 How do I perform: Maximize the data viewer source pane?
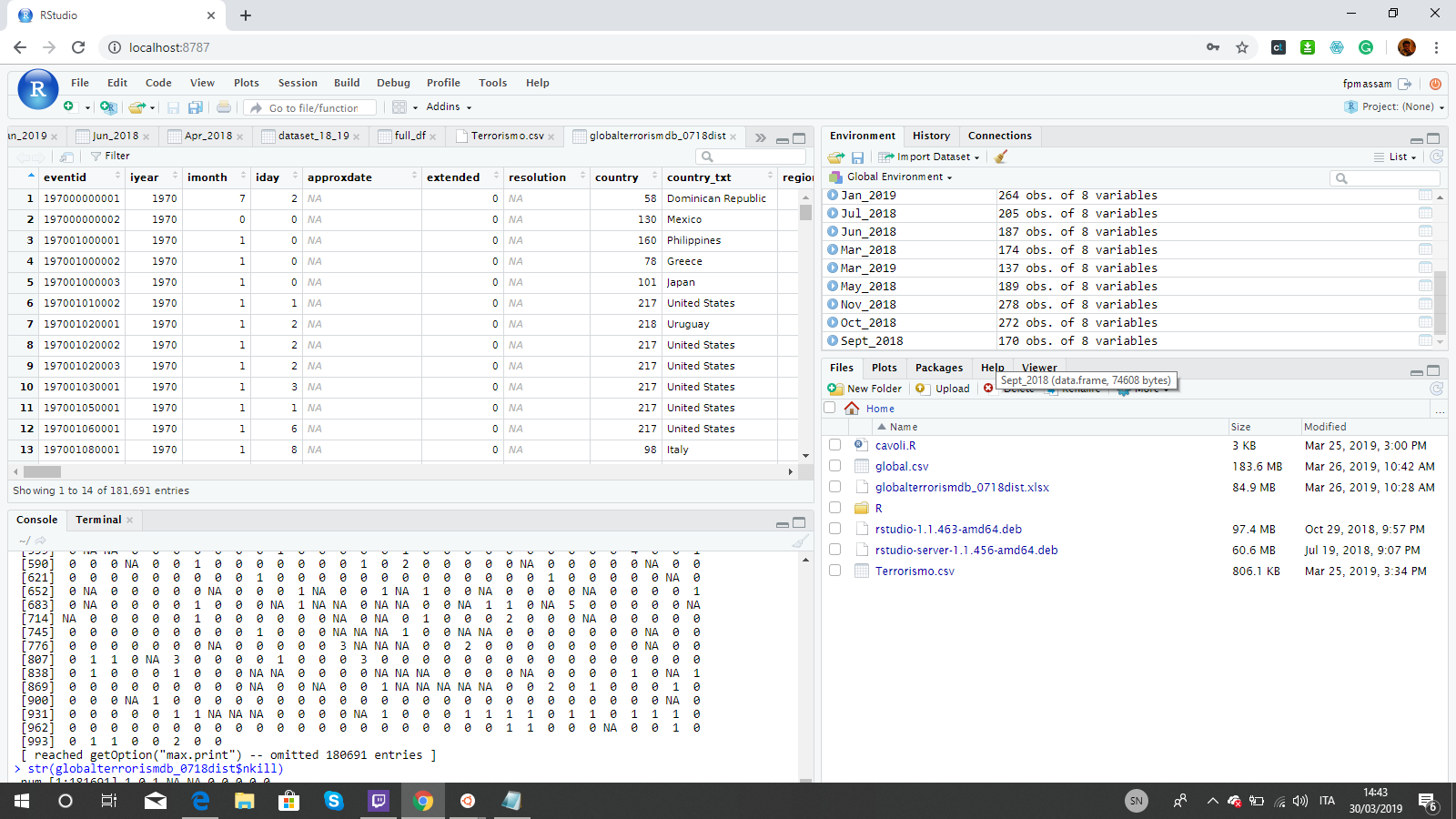point(799,138)
